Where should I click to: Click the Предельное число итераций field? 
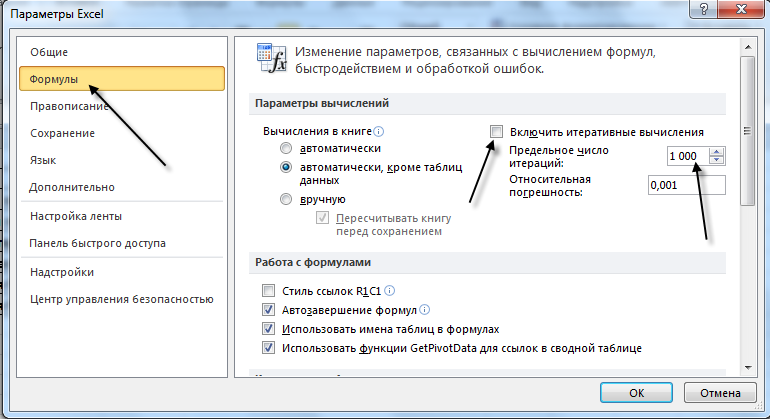(688, 156)
